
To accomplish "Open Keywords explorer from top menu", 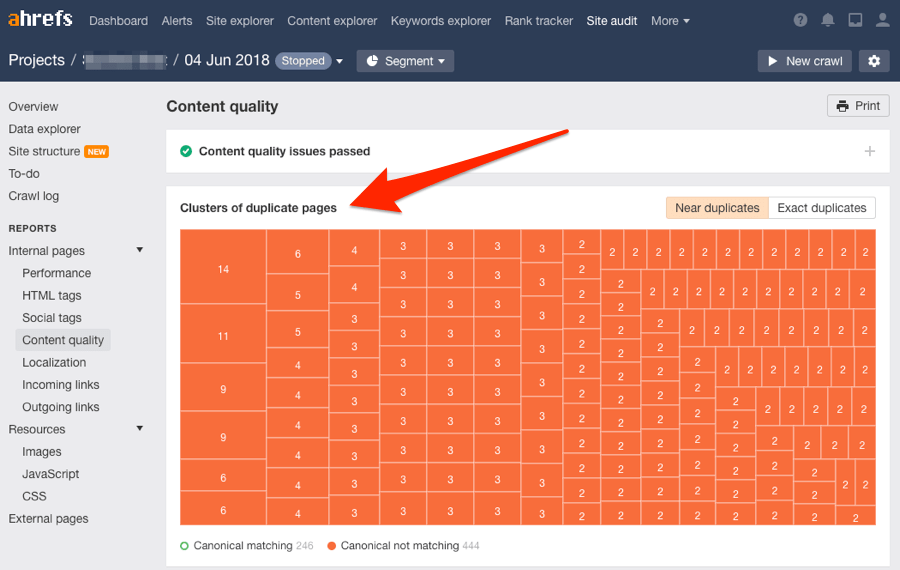I will [441, 20].
